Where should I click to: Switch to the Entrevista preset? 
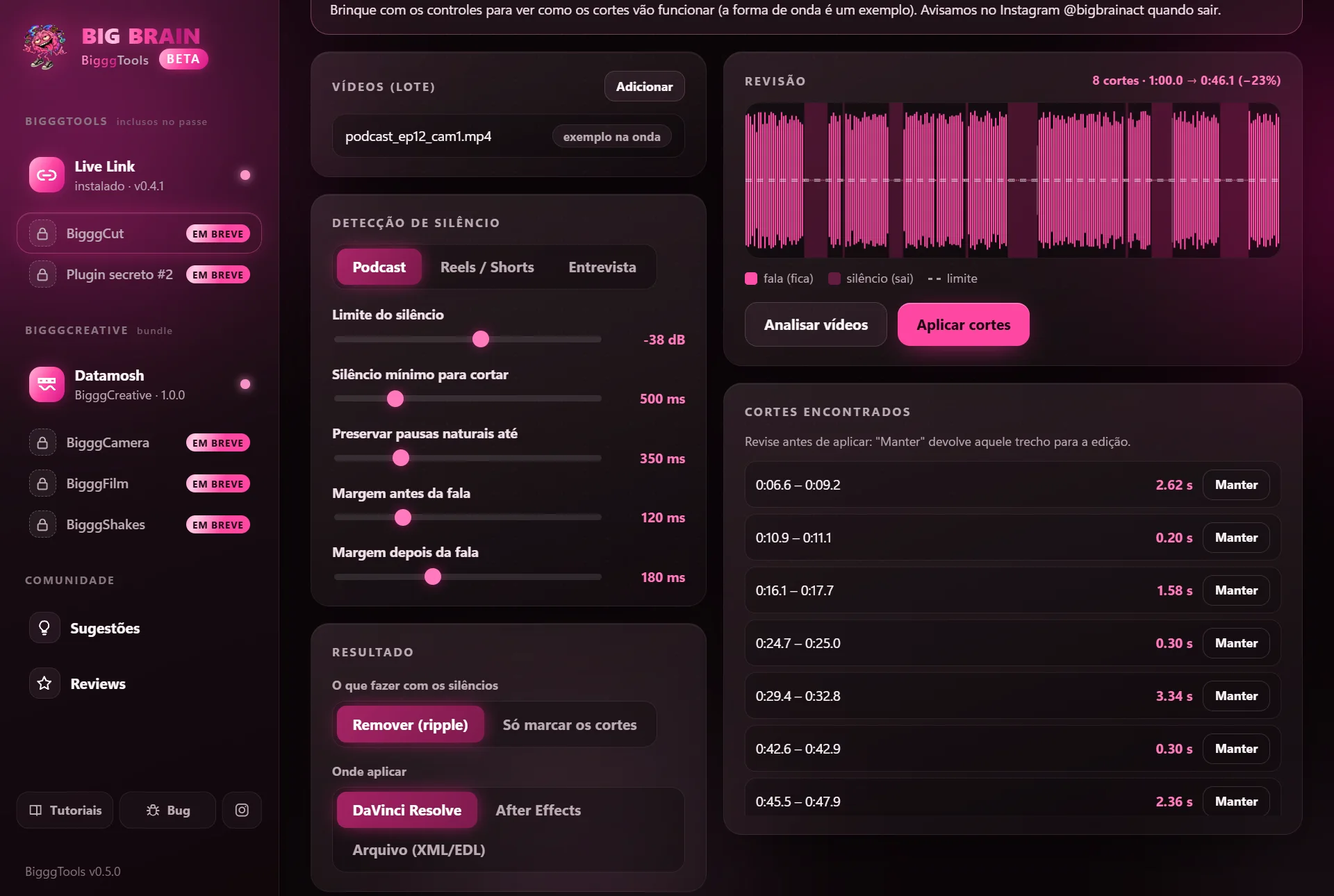602,267
